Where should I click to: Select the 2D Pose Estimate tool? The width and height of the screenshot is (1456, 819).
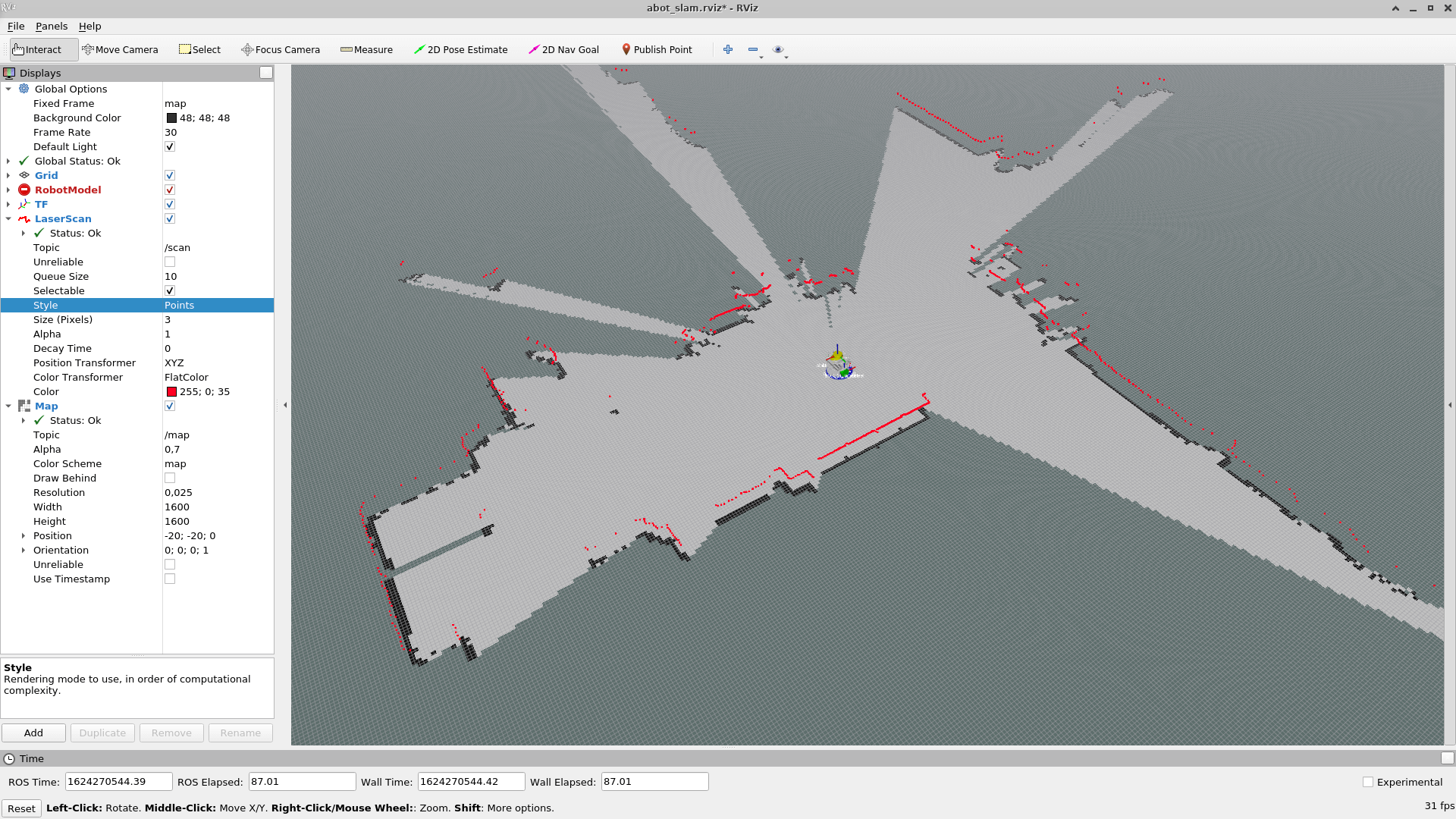tap(460, 49)
